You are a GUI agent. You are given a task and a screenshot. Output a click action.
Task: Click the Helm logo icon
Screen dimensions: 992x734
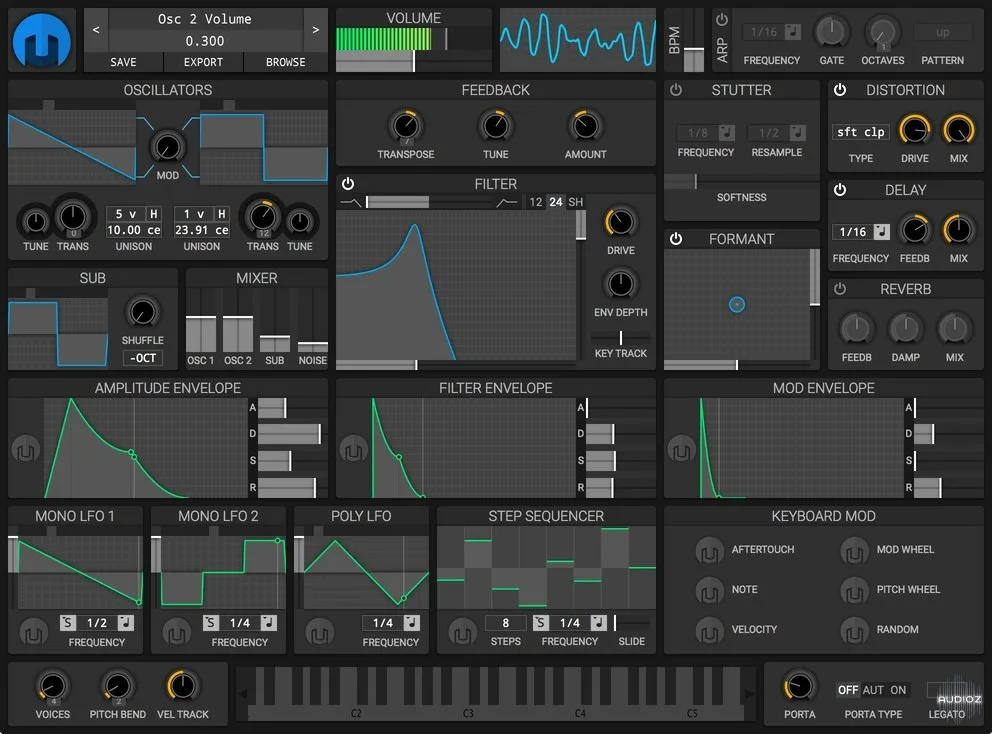click(x=42, y=40)
